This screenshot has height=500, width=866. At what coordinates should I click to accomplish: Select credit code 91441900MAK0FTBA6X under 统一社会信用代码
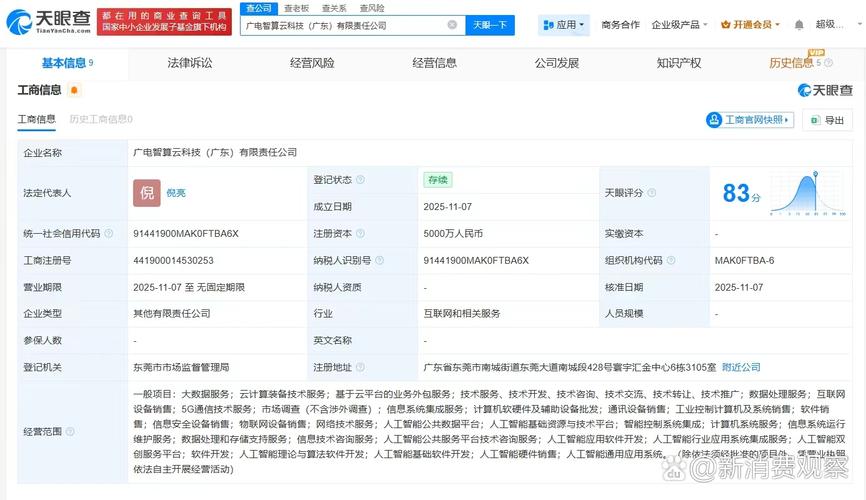coord(186,234)
